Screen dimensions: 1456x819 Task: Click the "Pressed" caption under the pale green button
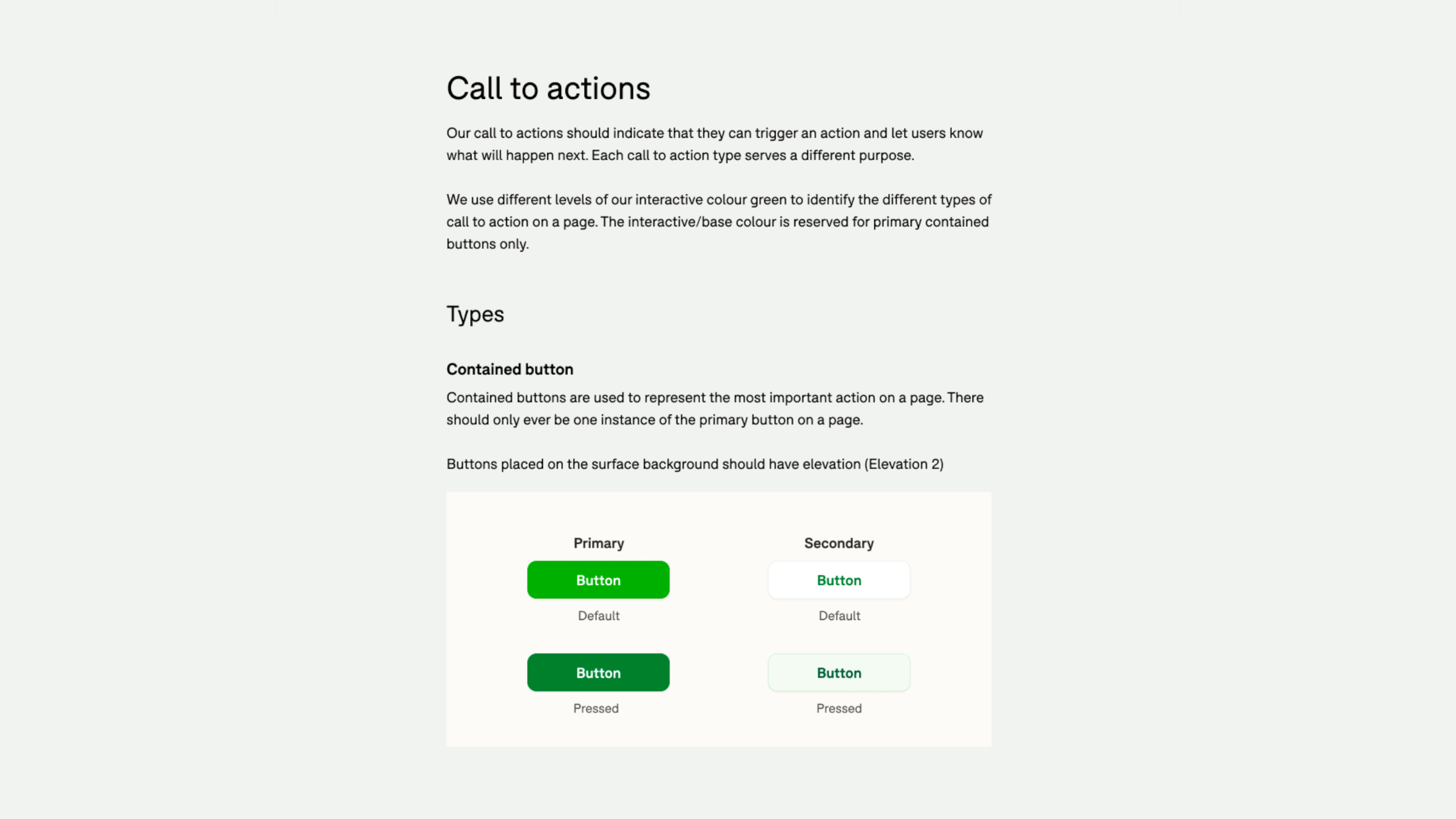click(x=838, y=709)
